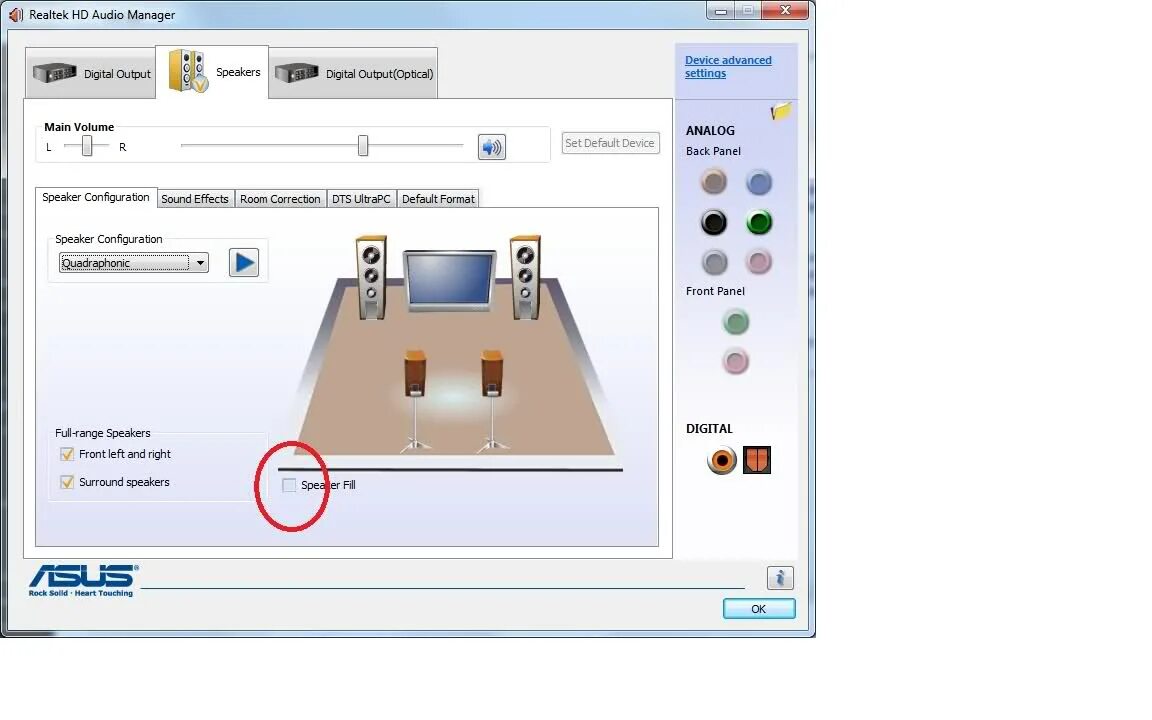Image resolution: width=1152 pixels, height=720 pixels.
Task: Open the DTS UltraPC tab
Action: (361, 199)
